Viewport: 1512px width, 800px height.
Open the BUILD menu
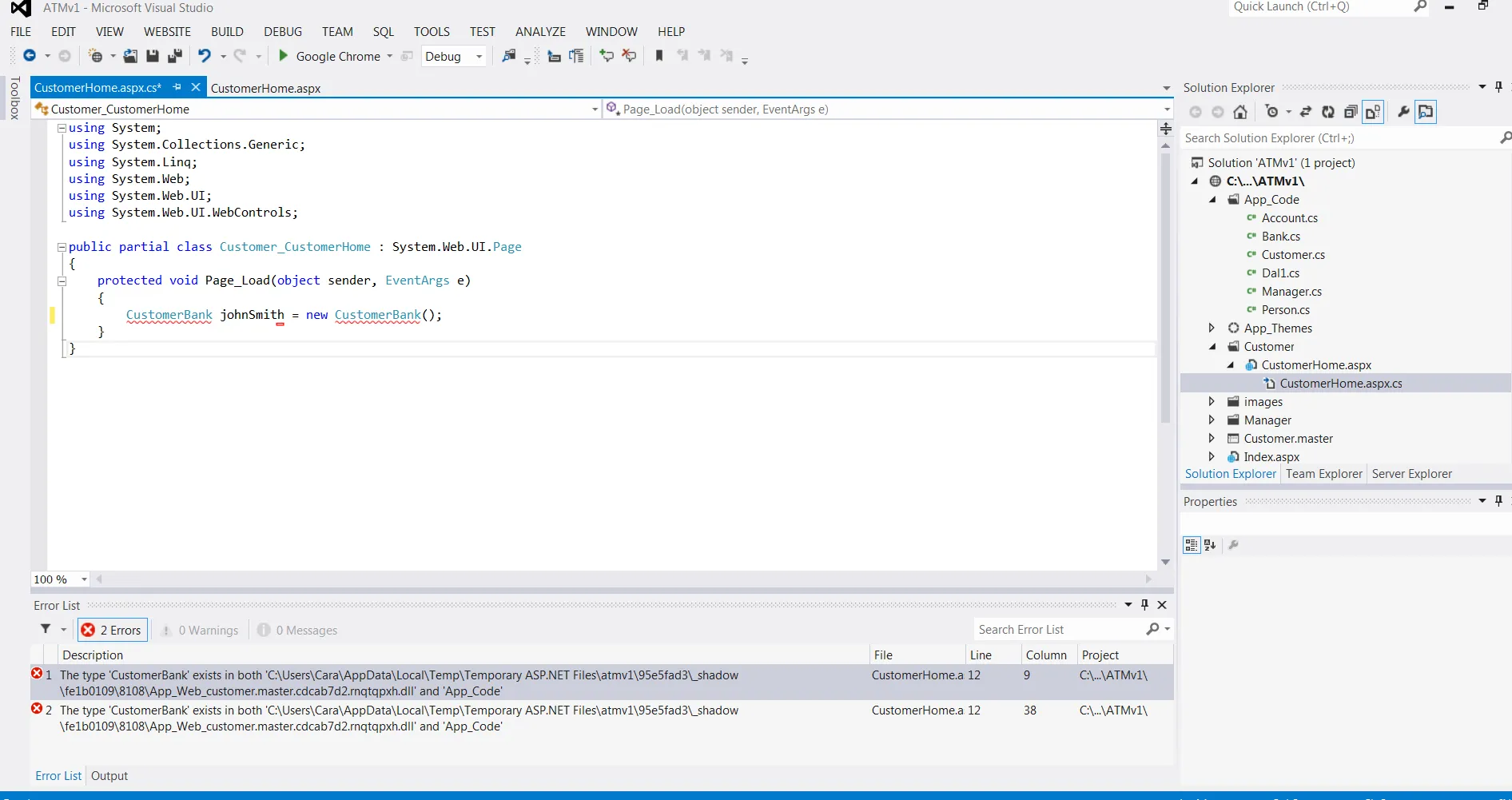point(227,32)
